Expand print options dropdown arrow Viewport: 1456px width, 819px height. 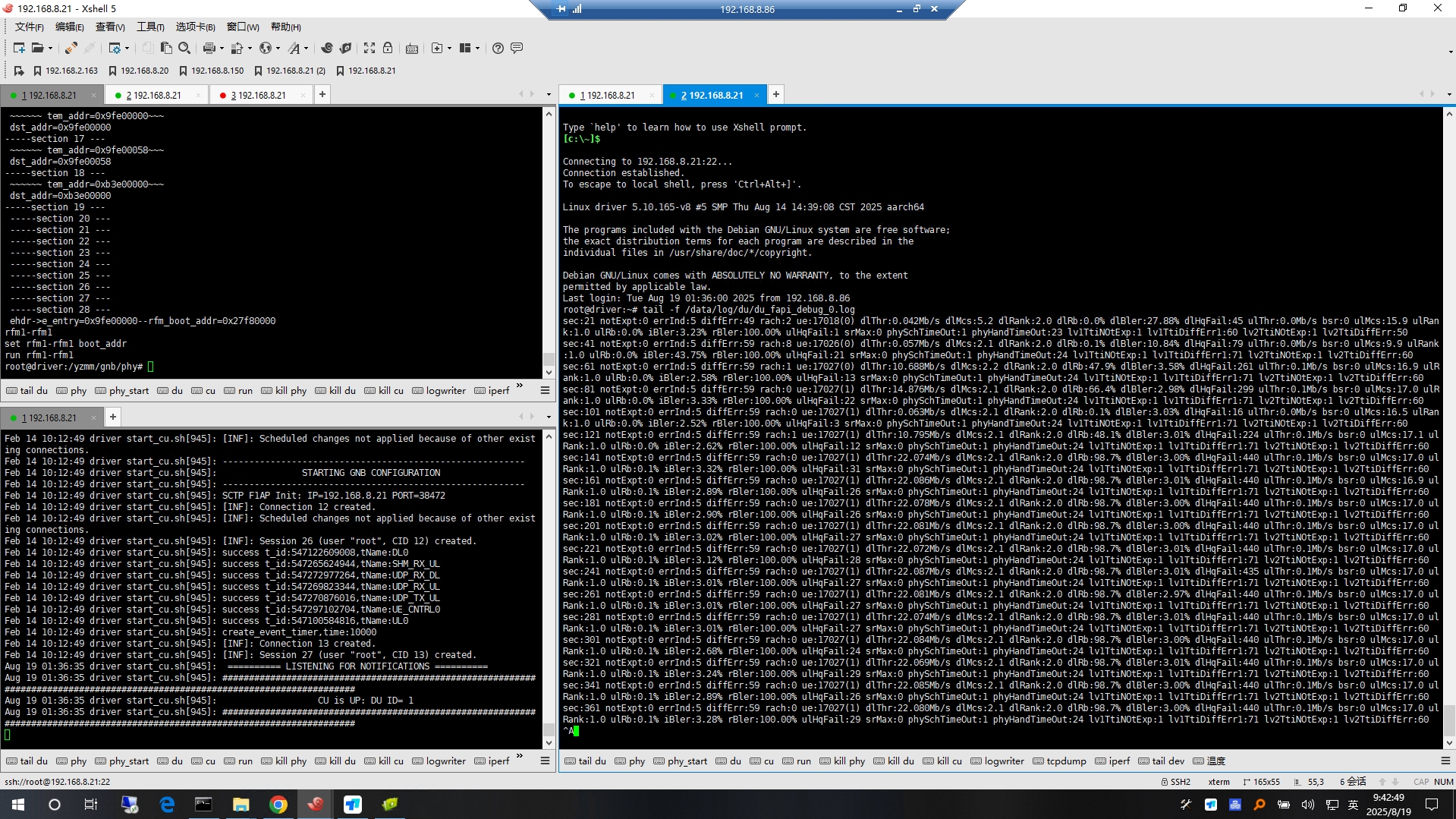pos(222,48)
